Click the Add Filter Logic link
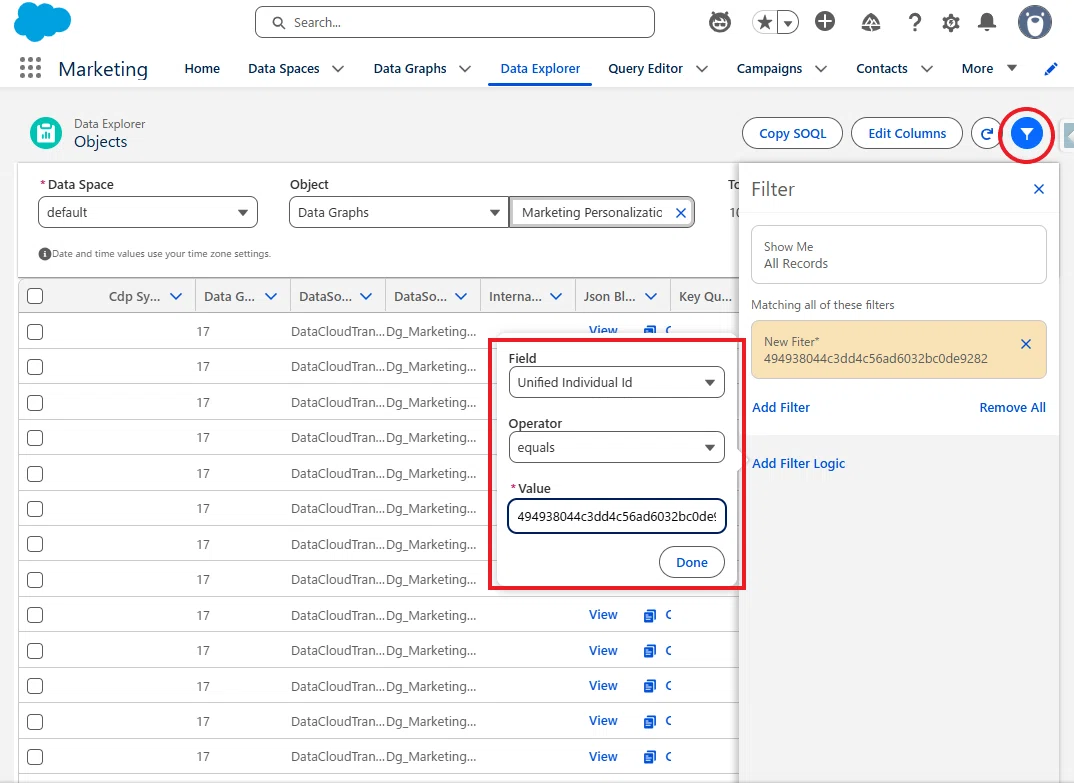Screen dimensions: 1074x783 (799, 464)
